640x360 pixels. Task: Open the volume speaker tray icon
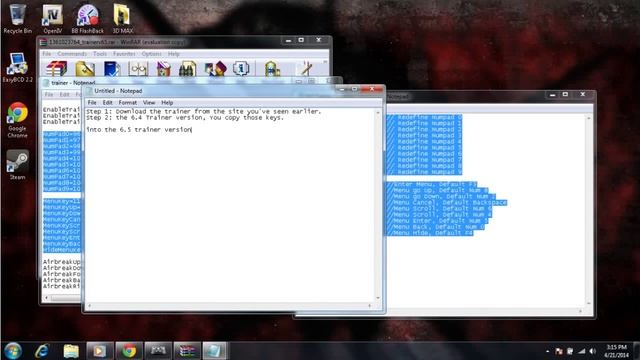(592, 351)
